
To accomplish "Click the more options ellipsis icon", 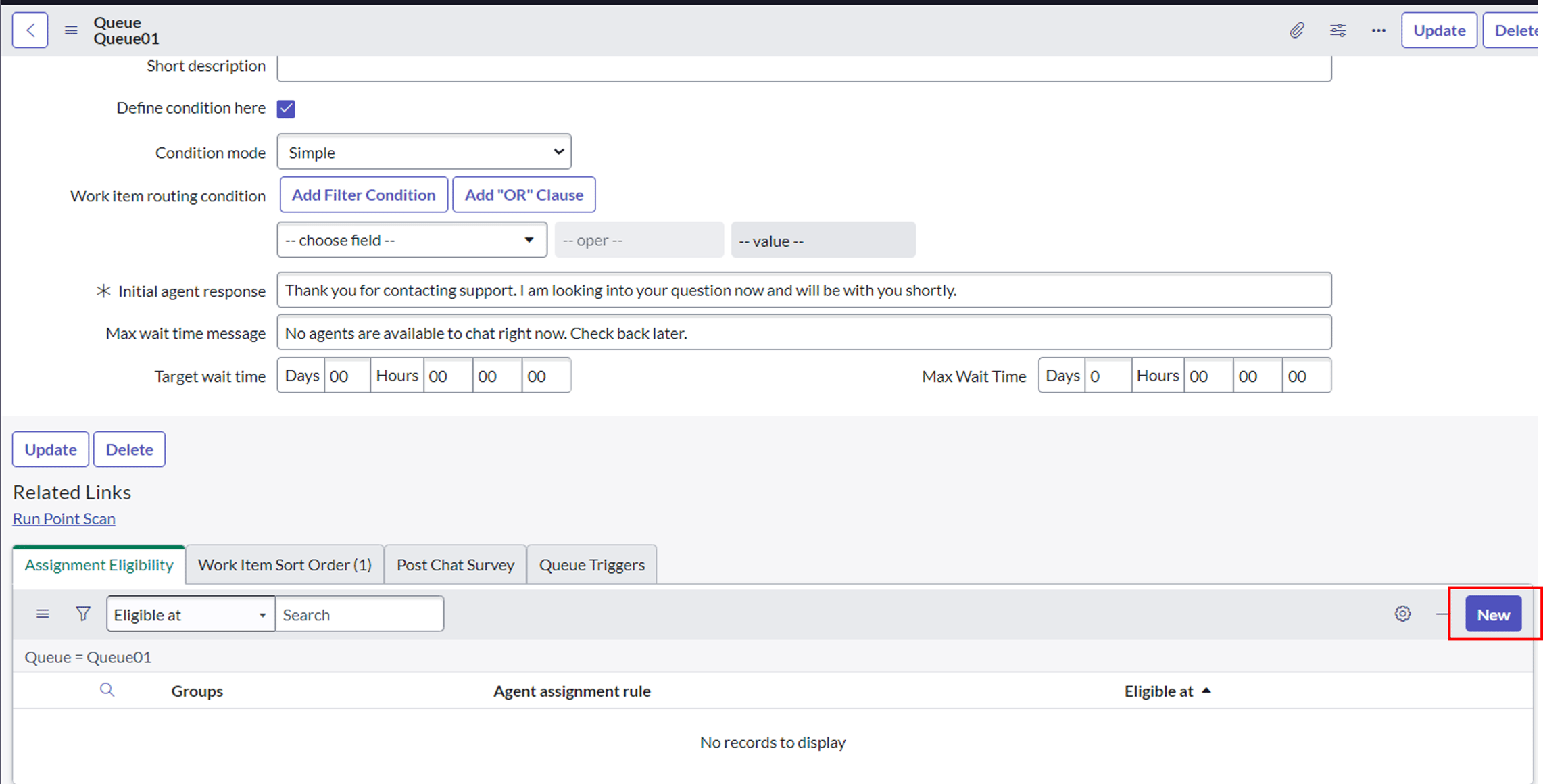I will (1378, 30).
